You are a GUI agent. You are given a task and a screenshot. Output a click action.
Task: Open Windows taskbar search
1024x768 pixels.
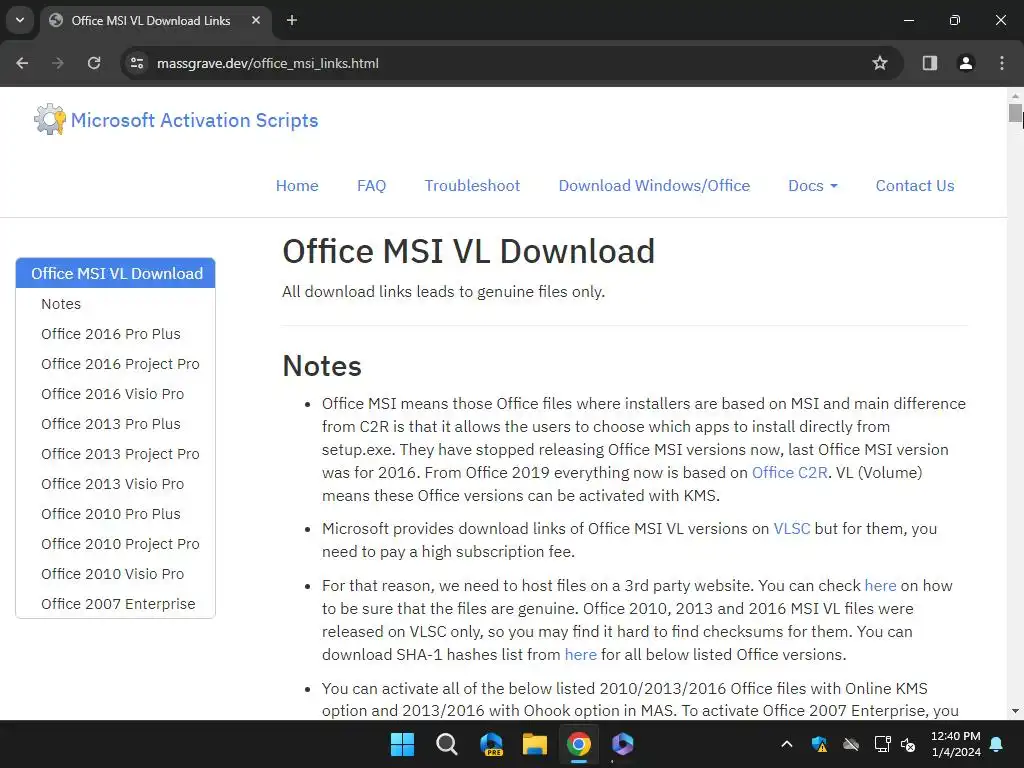(x=447, y=744)
